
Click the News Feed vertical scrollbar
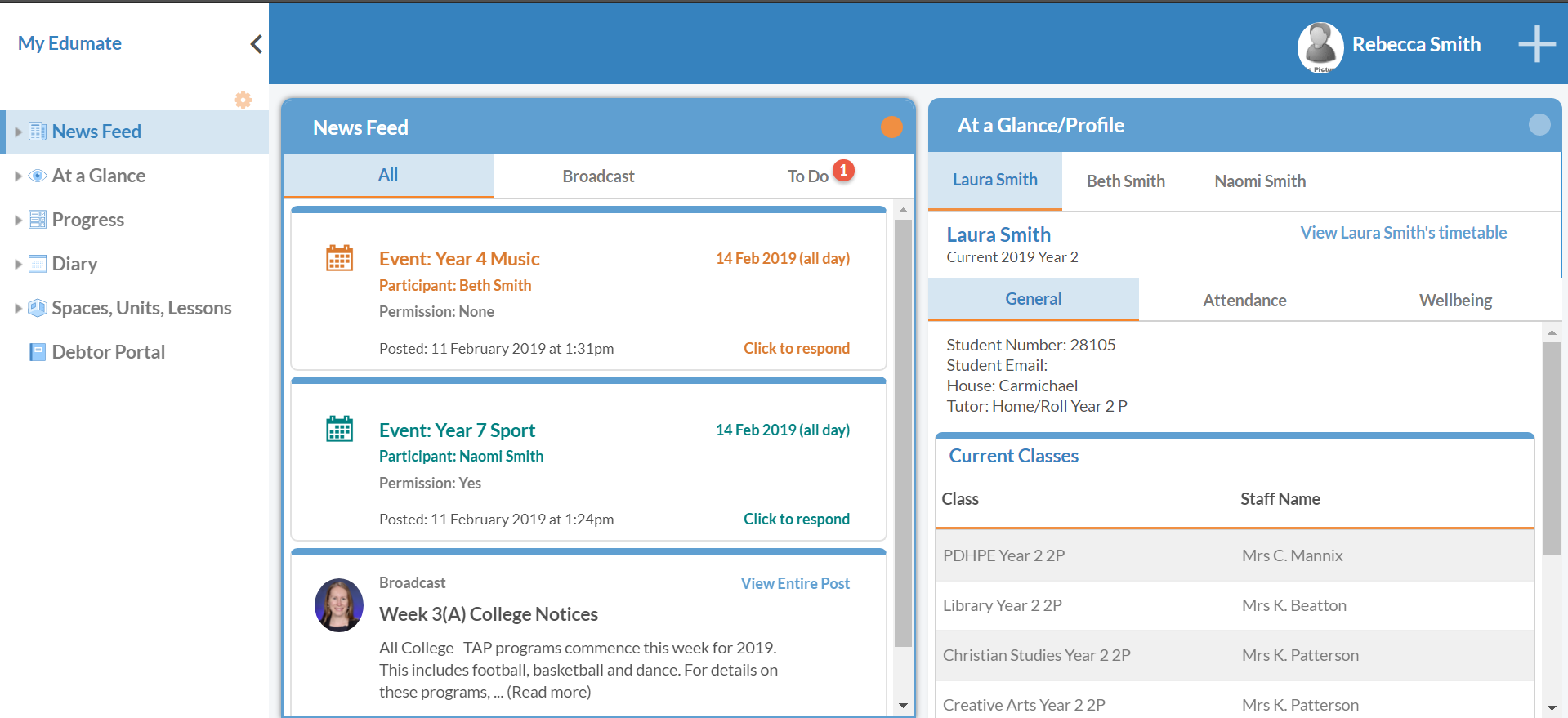tap(903, 433)
